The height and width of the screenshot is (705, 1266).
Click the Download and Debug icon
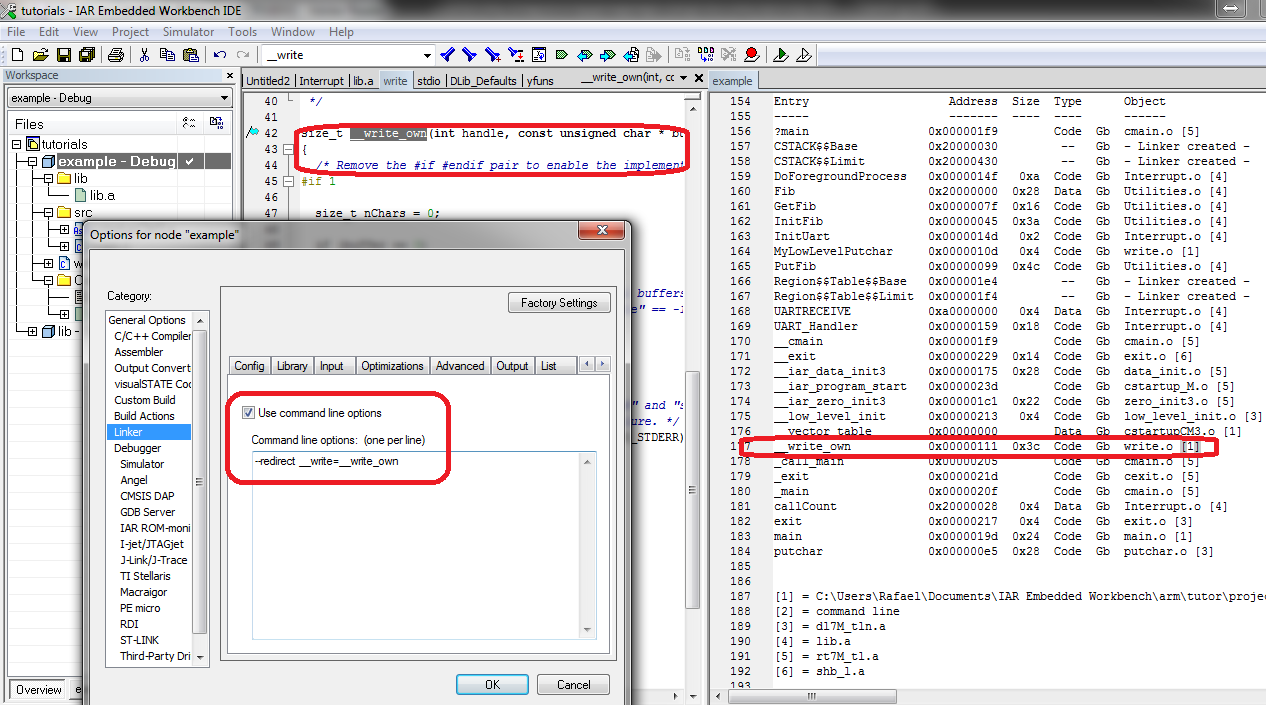[x=781, y=55]
